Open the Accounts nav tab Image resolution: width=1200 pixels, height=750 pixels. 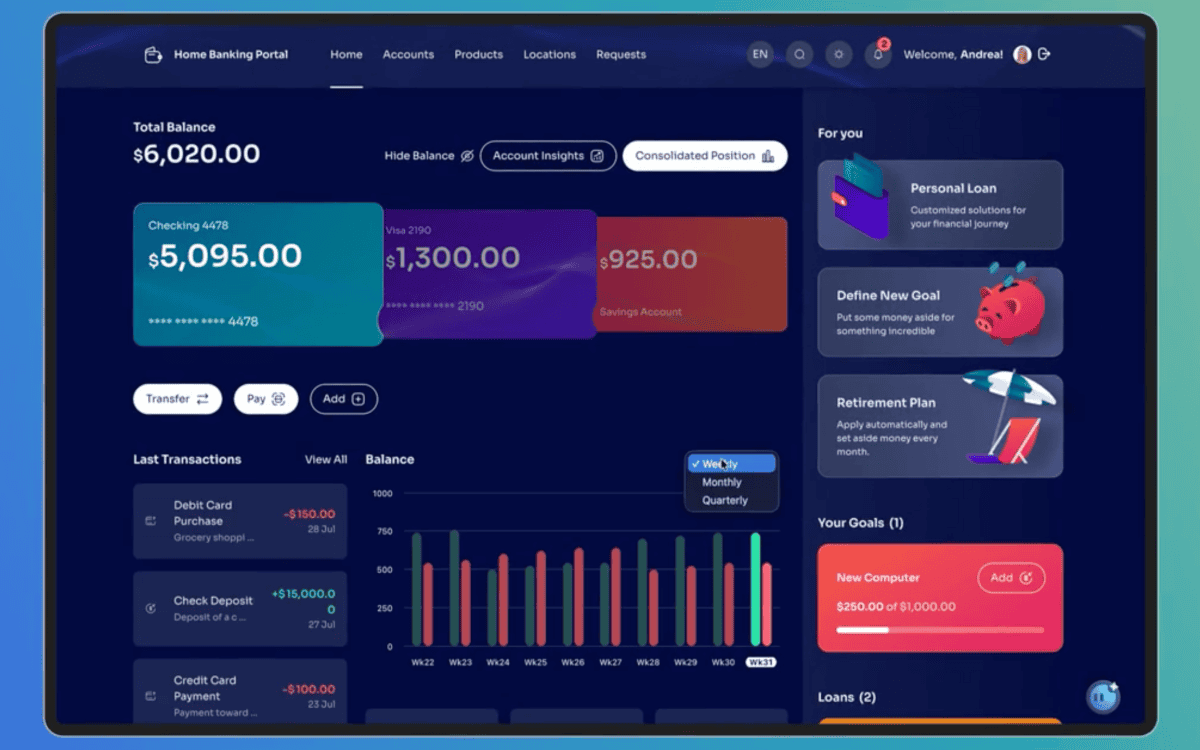click(x=408, y=55)
